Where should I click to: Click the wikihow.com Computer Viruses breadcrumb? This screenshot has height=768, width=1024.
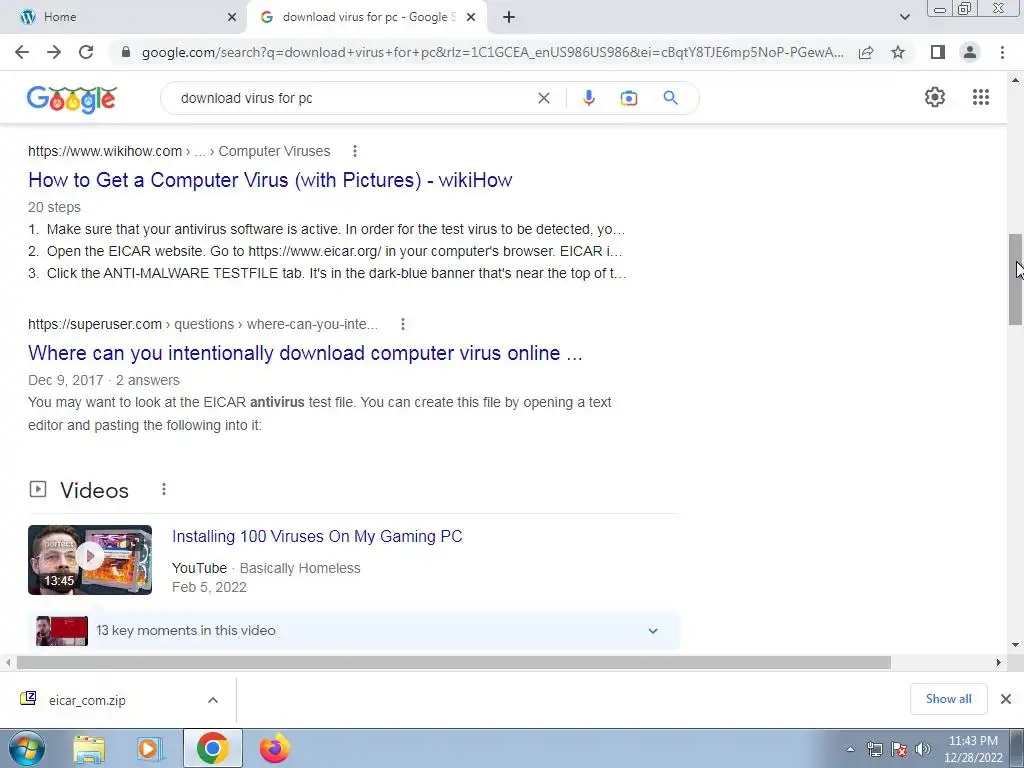tap(179, 151)
